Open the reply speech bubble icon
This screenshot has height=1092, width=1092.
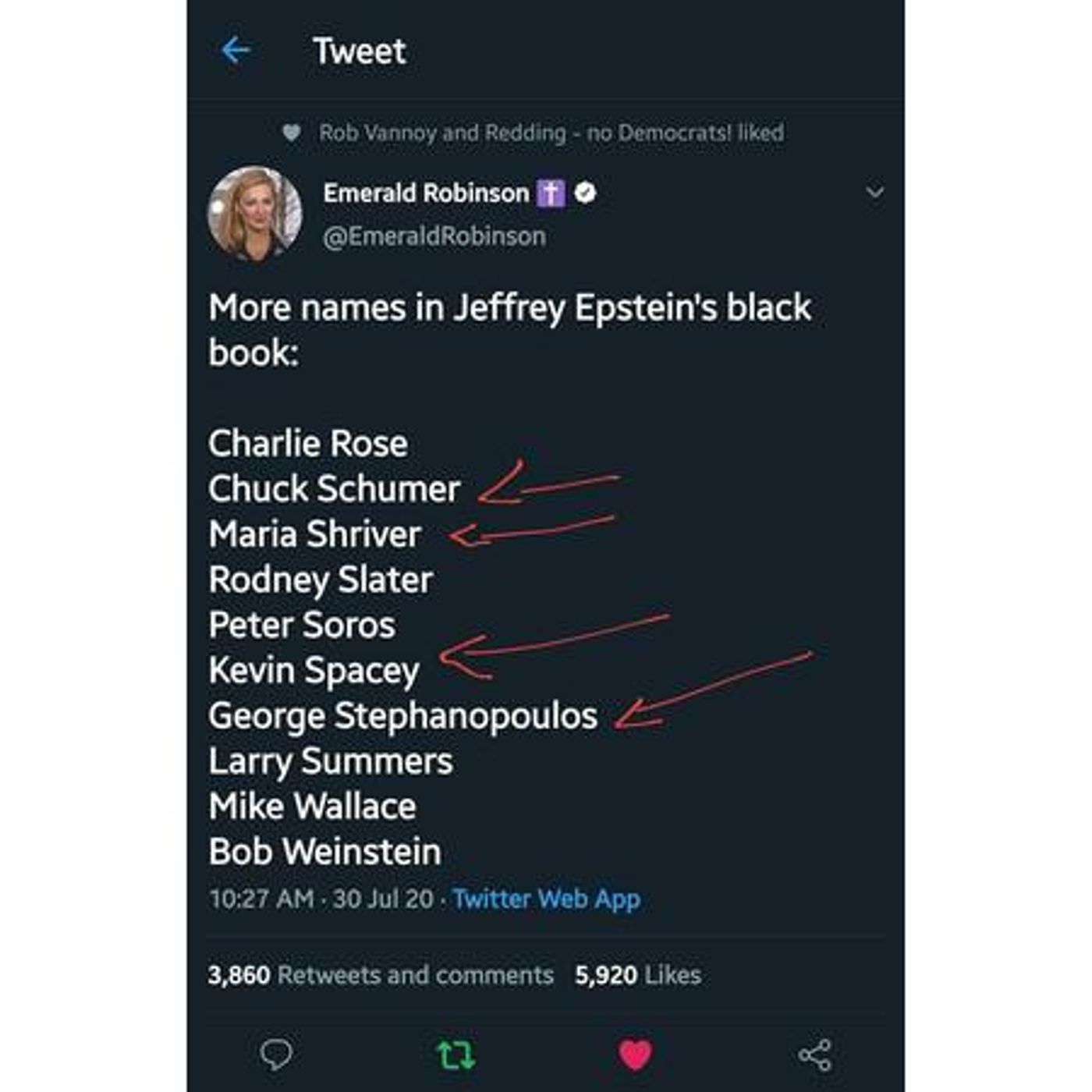tap(275, 1055)
